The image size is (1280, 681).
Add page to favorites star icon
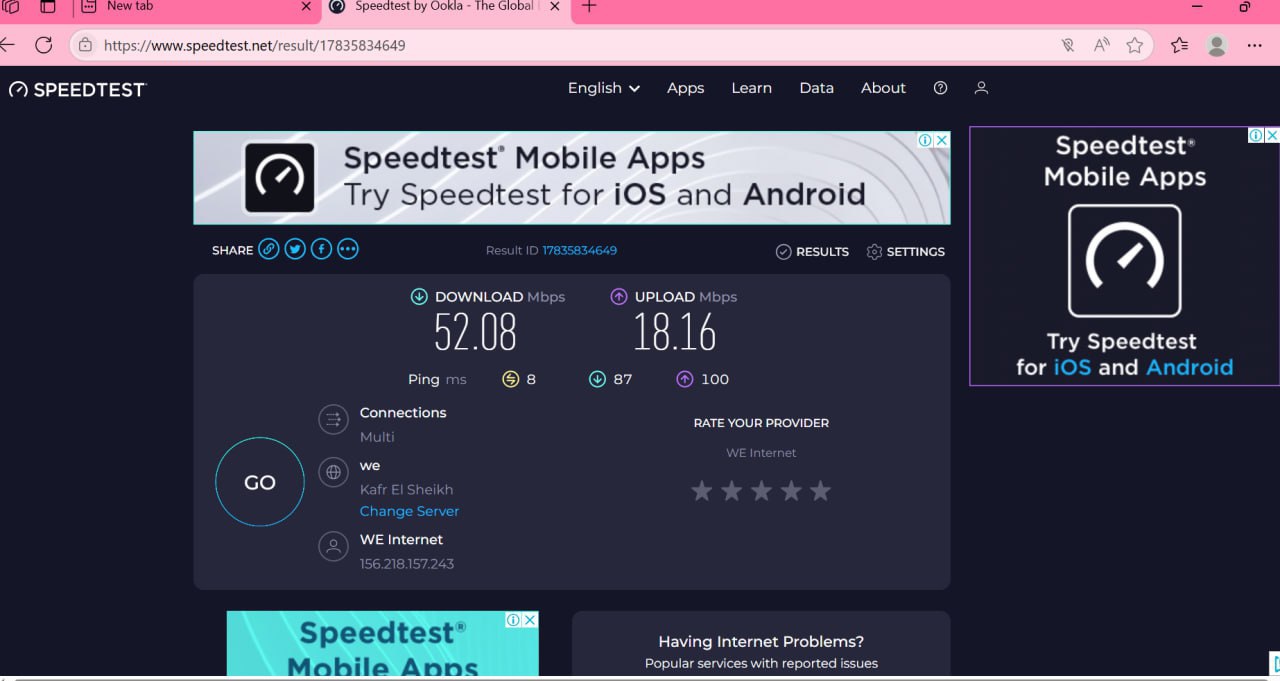pos(1134,45)
